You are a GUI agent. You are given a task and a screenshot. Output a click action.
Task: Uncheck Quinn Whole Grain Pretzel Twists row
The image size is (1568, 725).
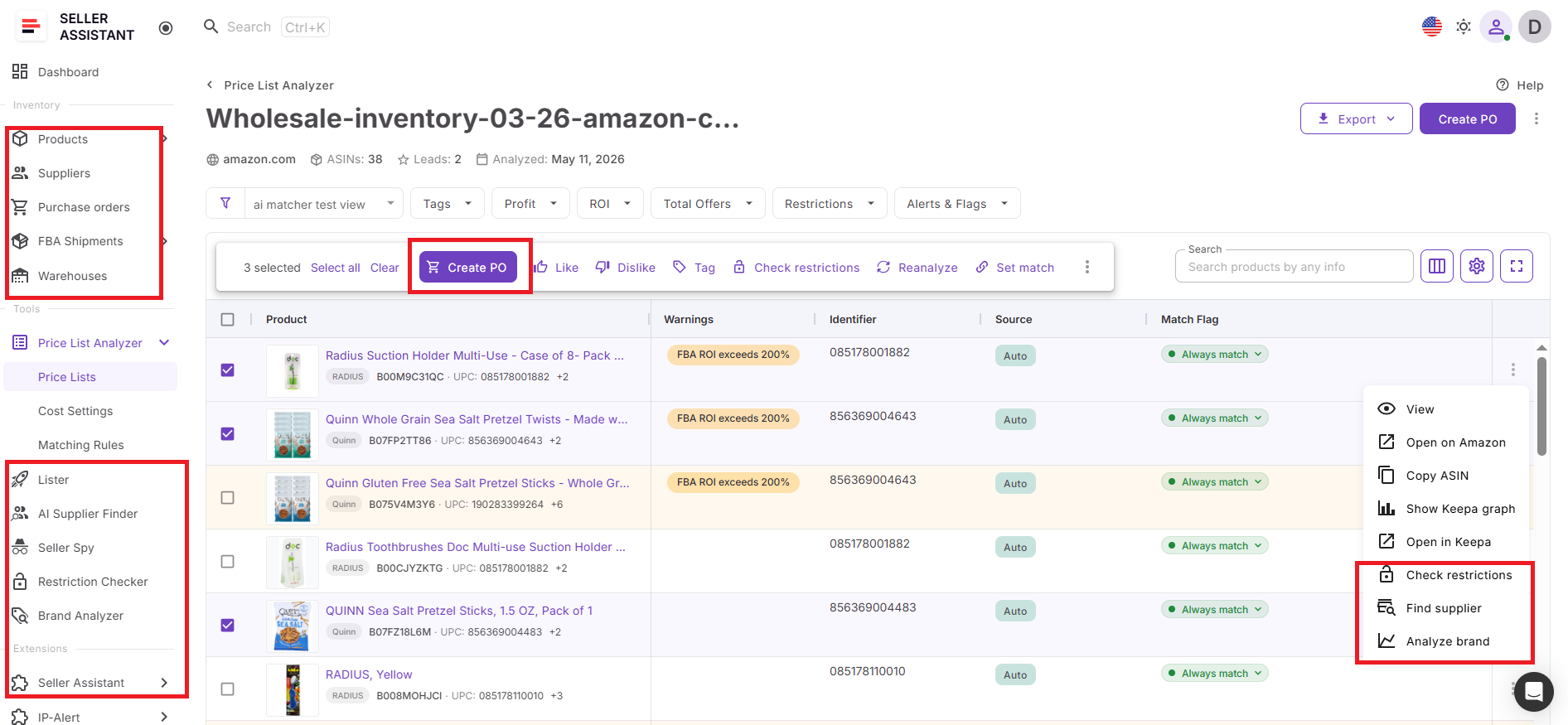click(228, 433)
